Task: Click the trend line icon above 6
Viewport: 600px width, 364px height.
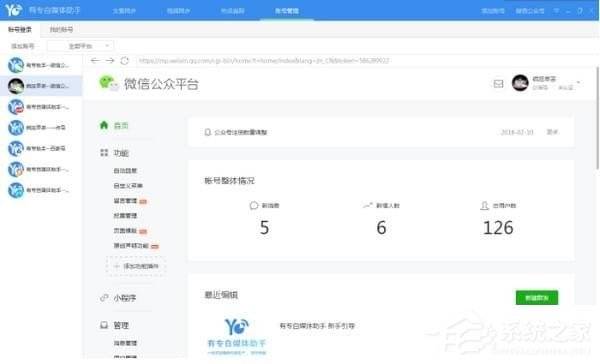Action: [x=367, y=206]
